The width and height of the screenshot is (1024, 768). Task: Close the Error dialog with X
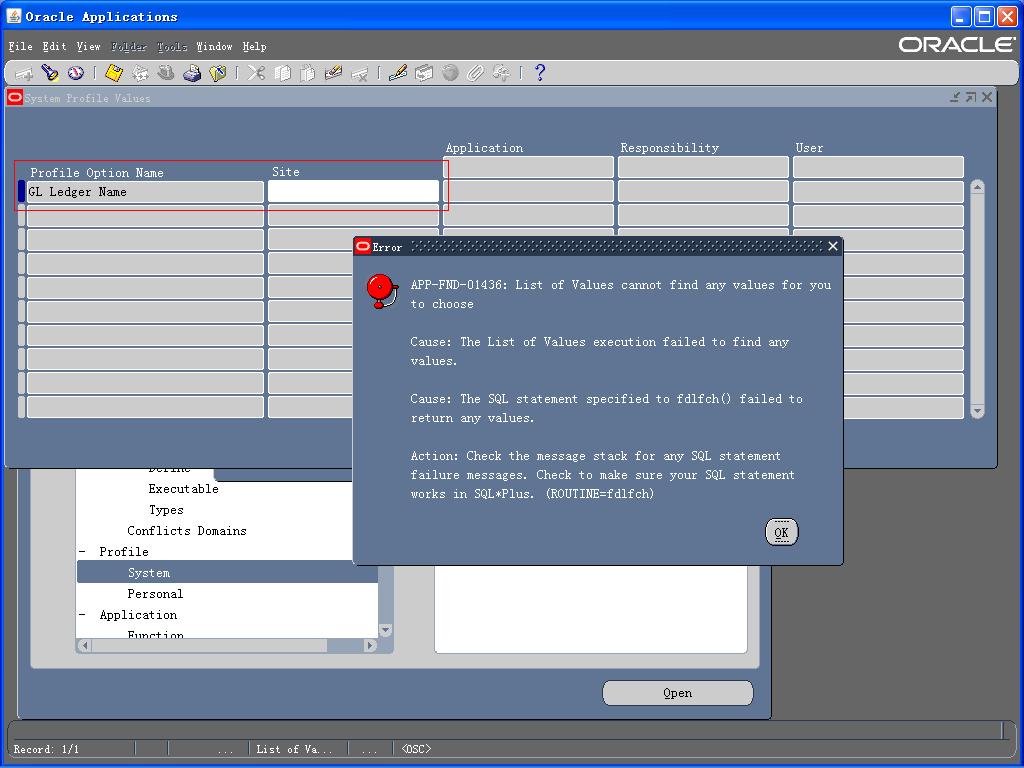click(x=833, y=246)
